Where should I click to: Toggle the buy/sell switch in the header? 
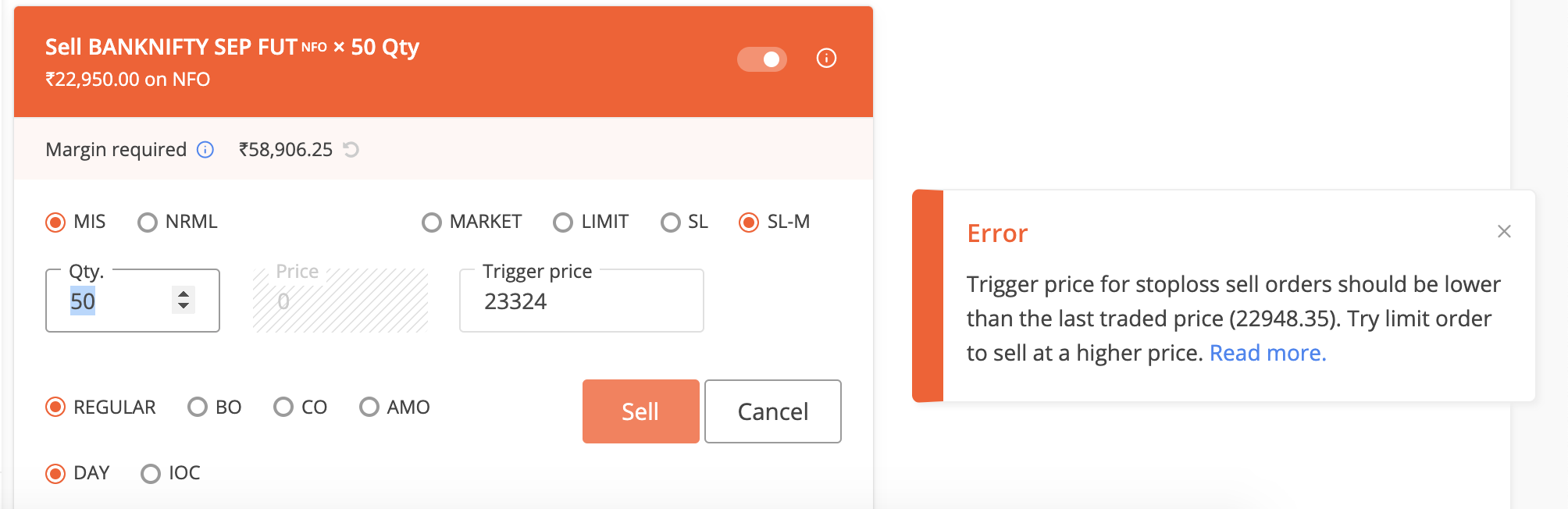pos(762,59)
